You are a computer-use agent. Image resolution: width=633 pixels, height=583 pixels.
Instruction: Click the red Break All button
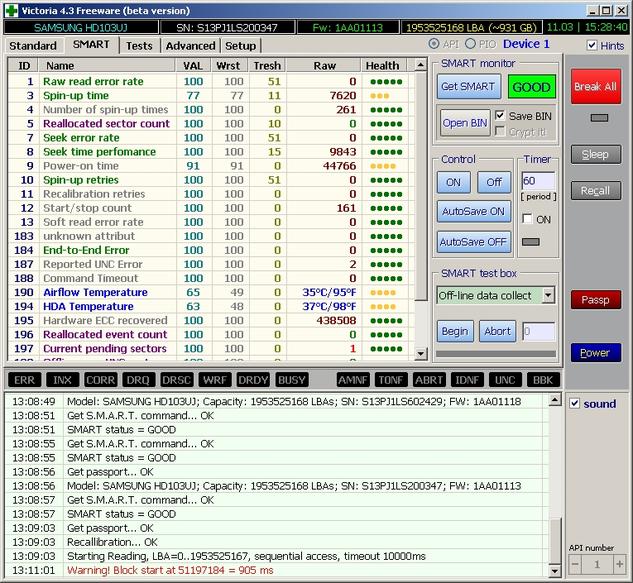(x=595, y=86)
